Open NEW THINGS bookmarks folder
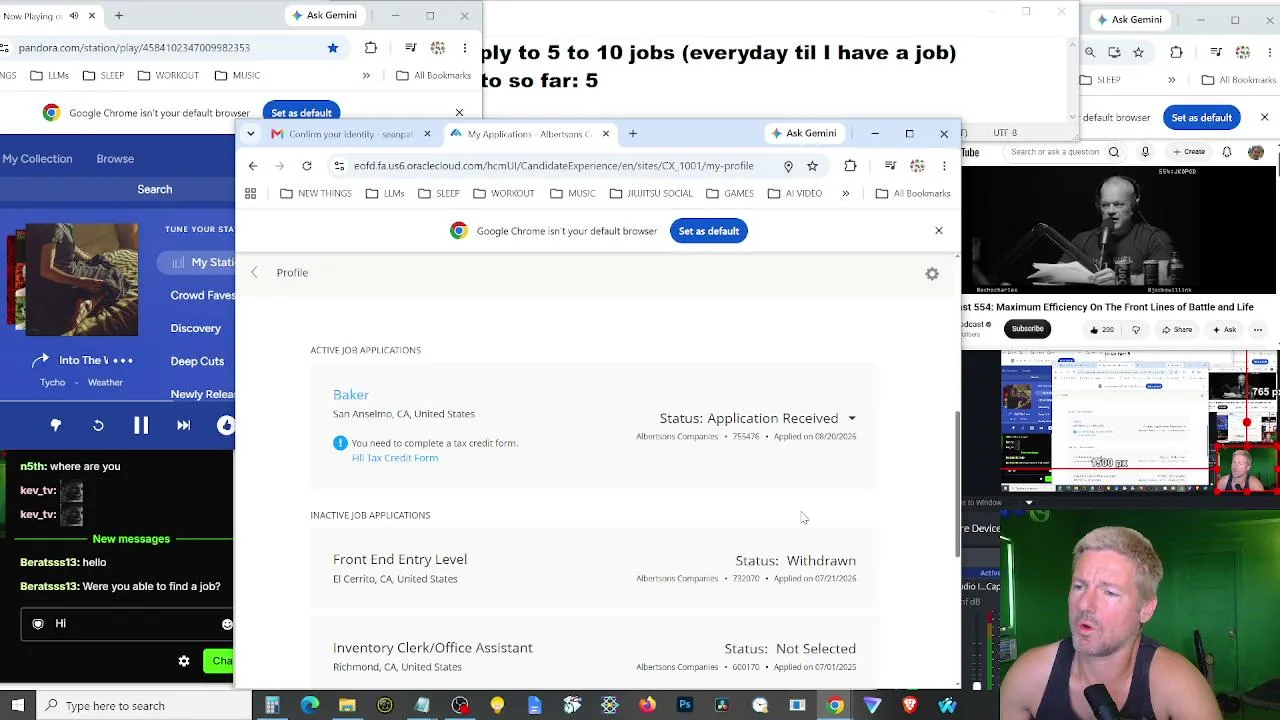Image resolution: width=1280 pixels, height=720 pixels. click(315, 193)
